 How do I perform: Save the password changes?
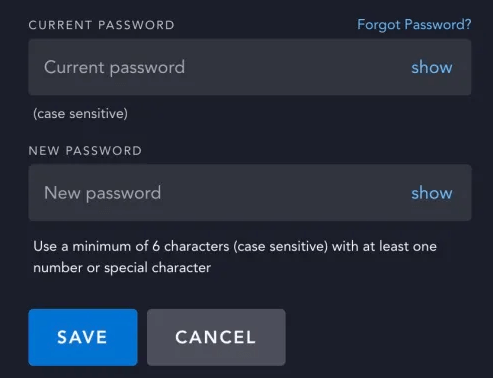click(83, 337)
